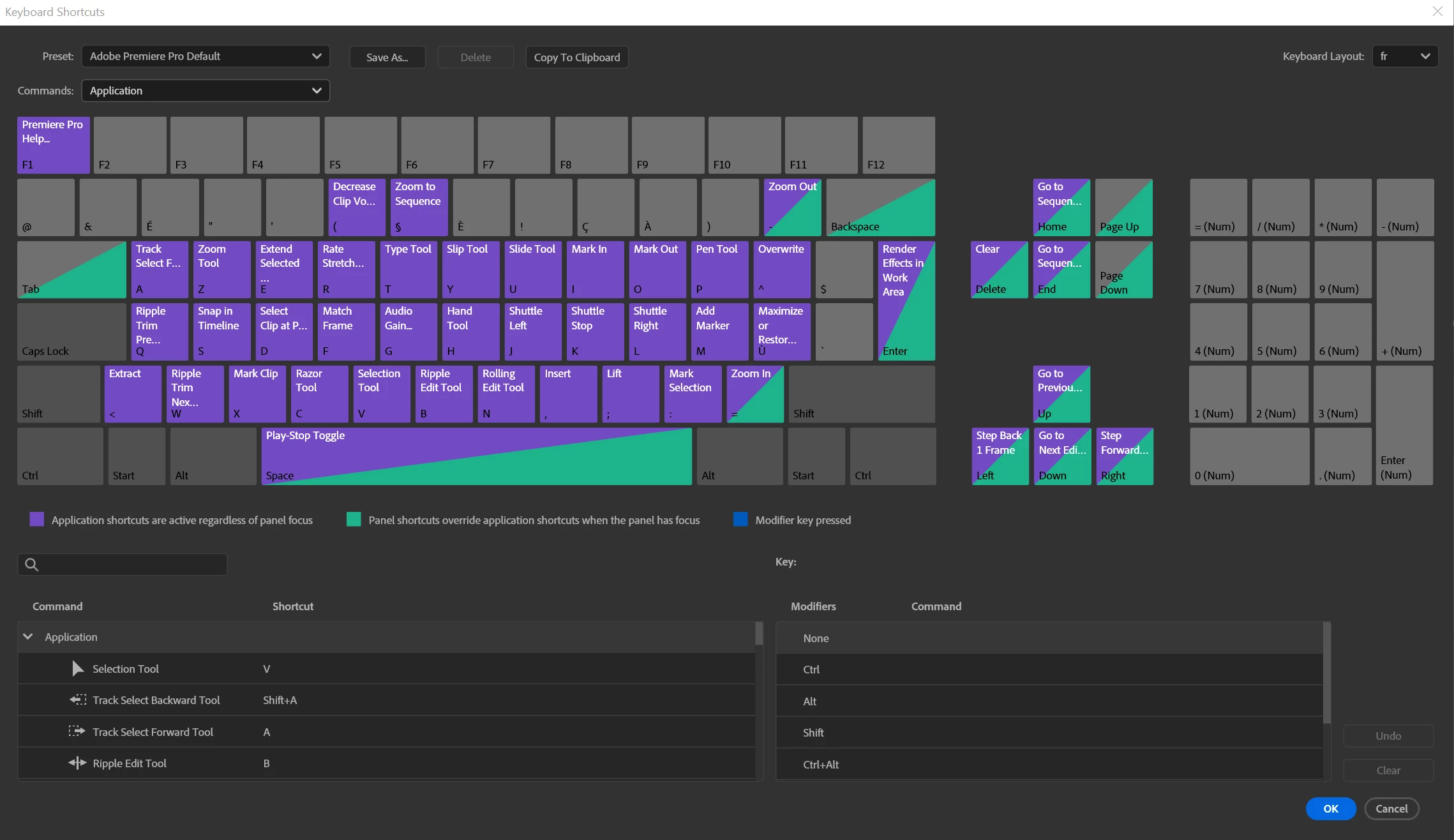Viewport: 1454px width, 840px height.
Task: Click the green panel shortcuts legend swatch
Action: click(354, 520)
